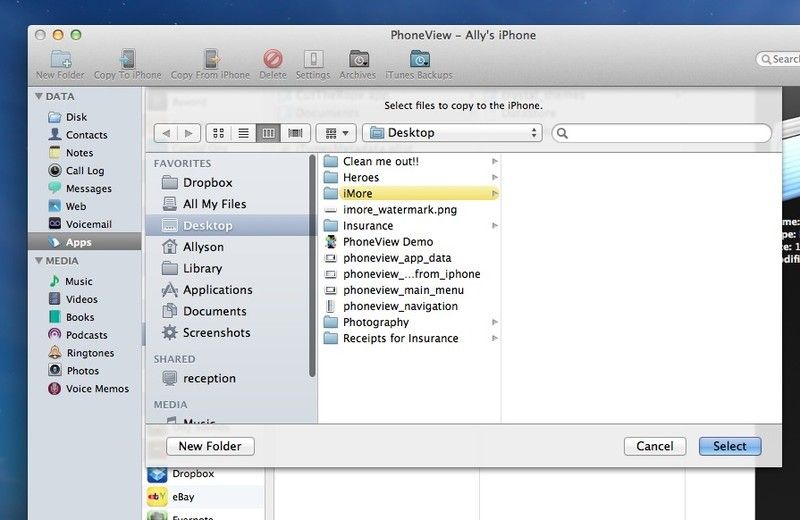
Task: Click the file dialog search field
Action: pyautogui.click(x=662, y=133)
